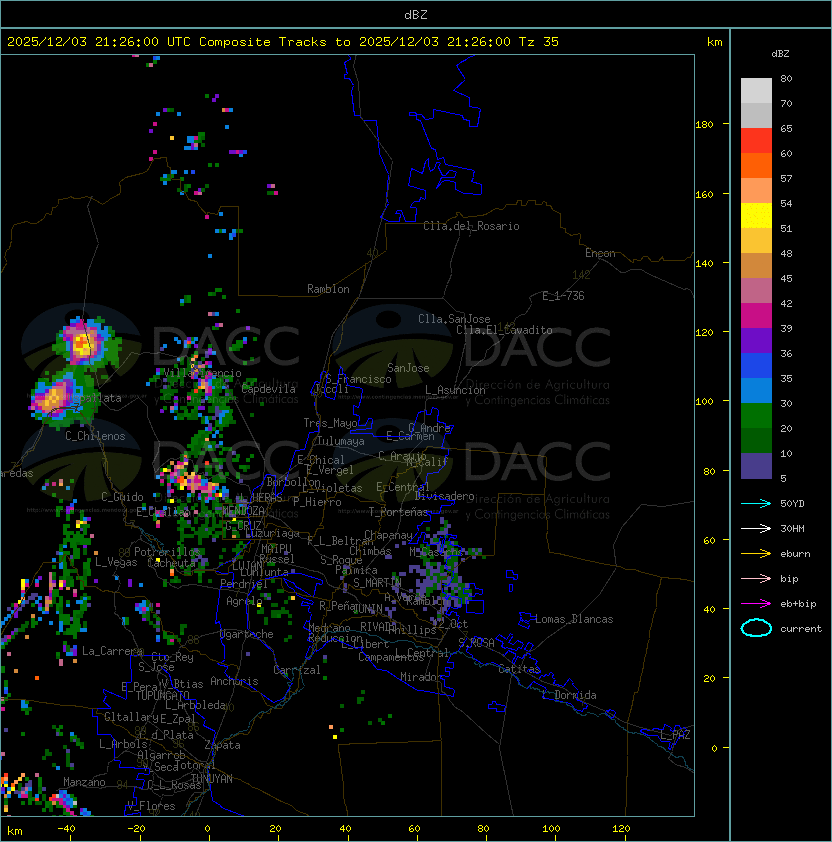This screenshot has height=842, width=832.
Task: Click the 'Catitas' map label
Action: tap(519, 669)
